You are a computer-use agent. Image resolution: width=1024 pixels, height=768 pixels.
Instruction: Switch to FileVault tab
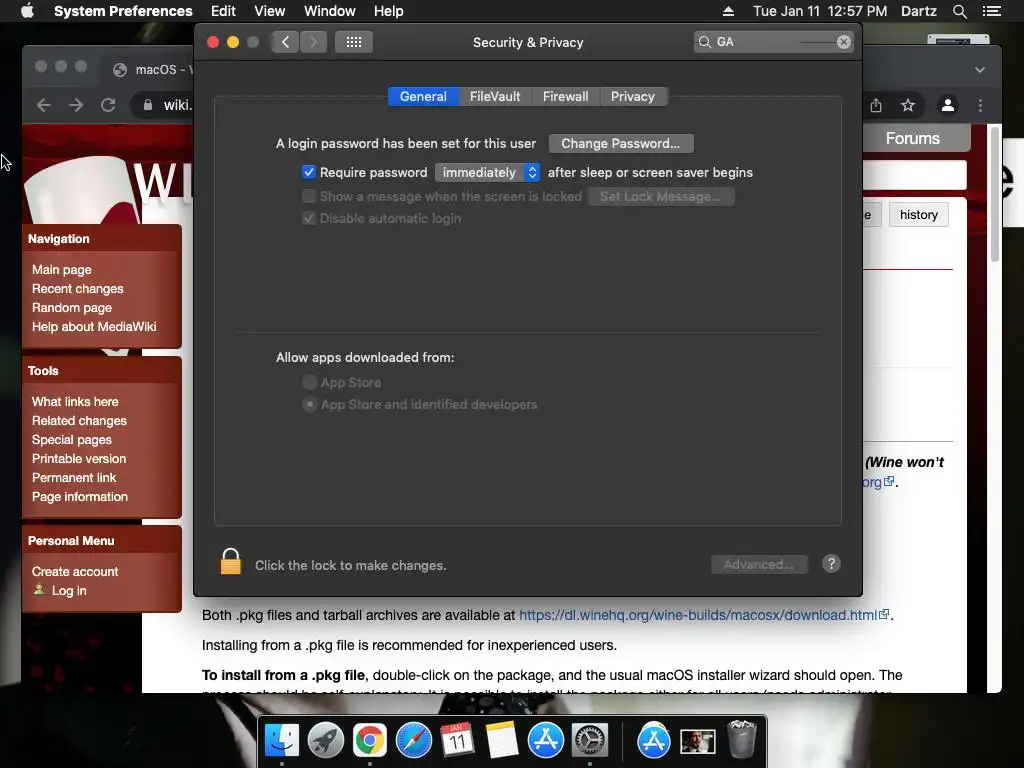tap(495, 97)
